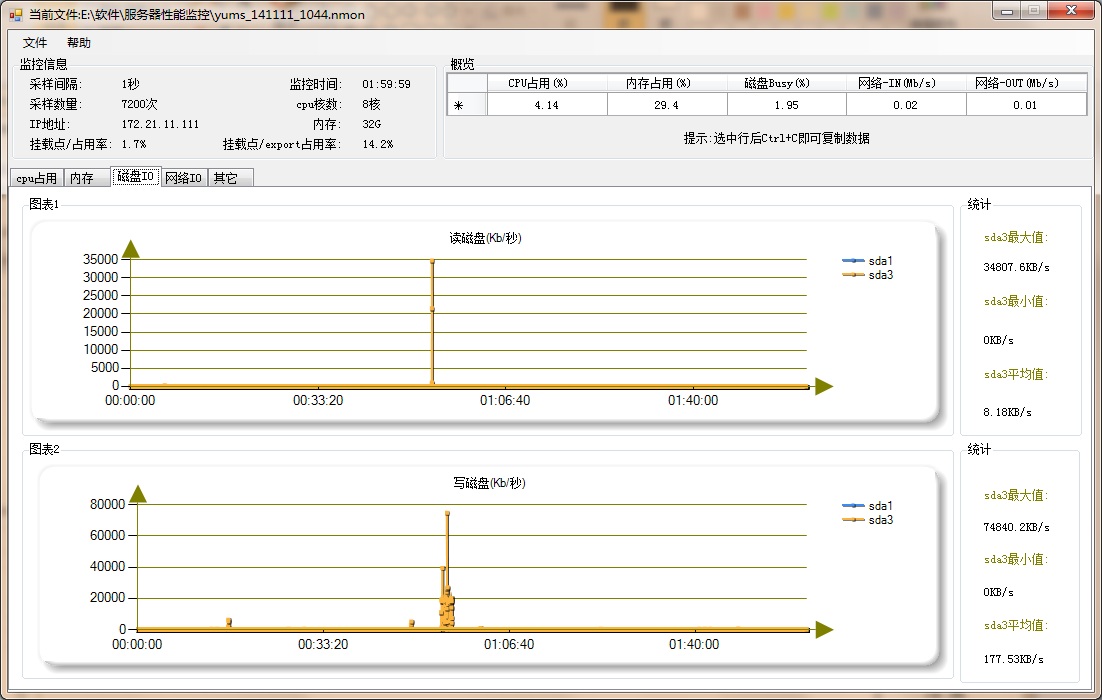
Task: Click the IP address 172.21.11.111
Action: click(x=160, y=124)
